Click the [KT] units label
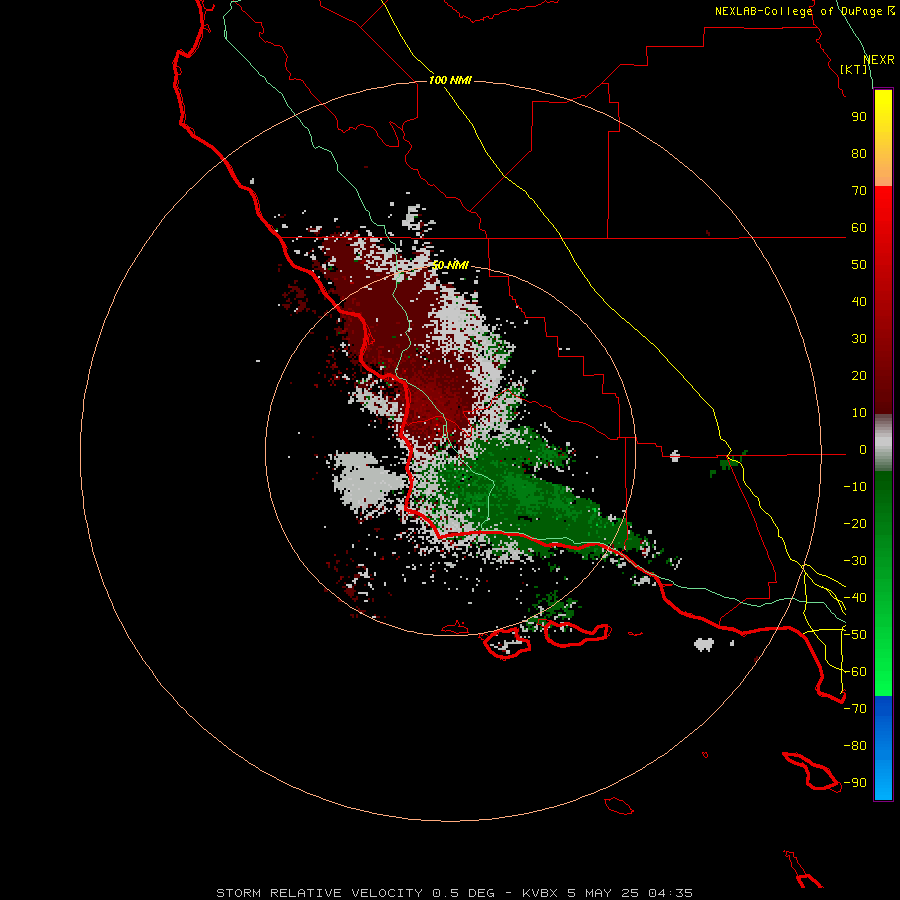Image resolution: width=900 pixels, height=900 pixels. coord(854,69)
